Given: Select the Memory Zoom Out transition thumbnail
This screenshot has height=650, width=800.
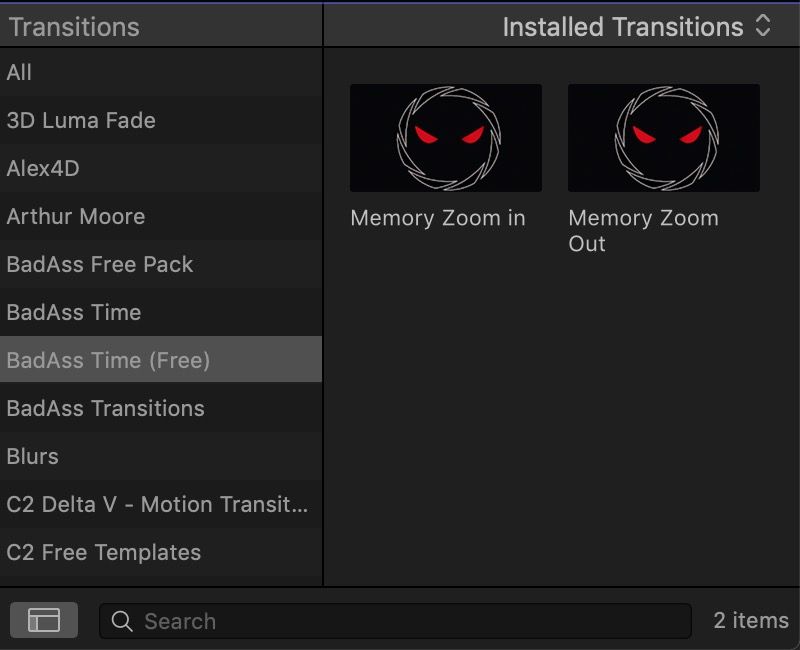Looking at the screenshot, I should (663, 137).
